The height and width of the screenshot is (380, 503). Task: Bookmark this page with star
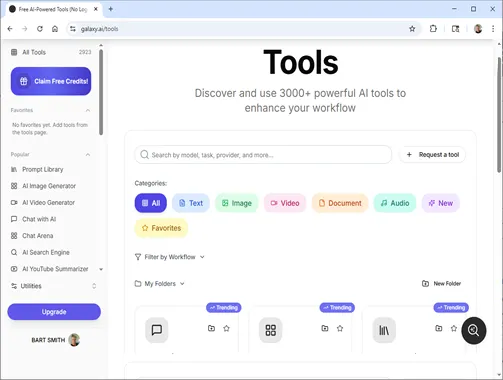pyautogui.click(x=412, y=29)
